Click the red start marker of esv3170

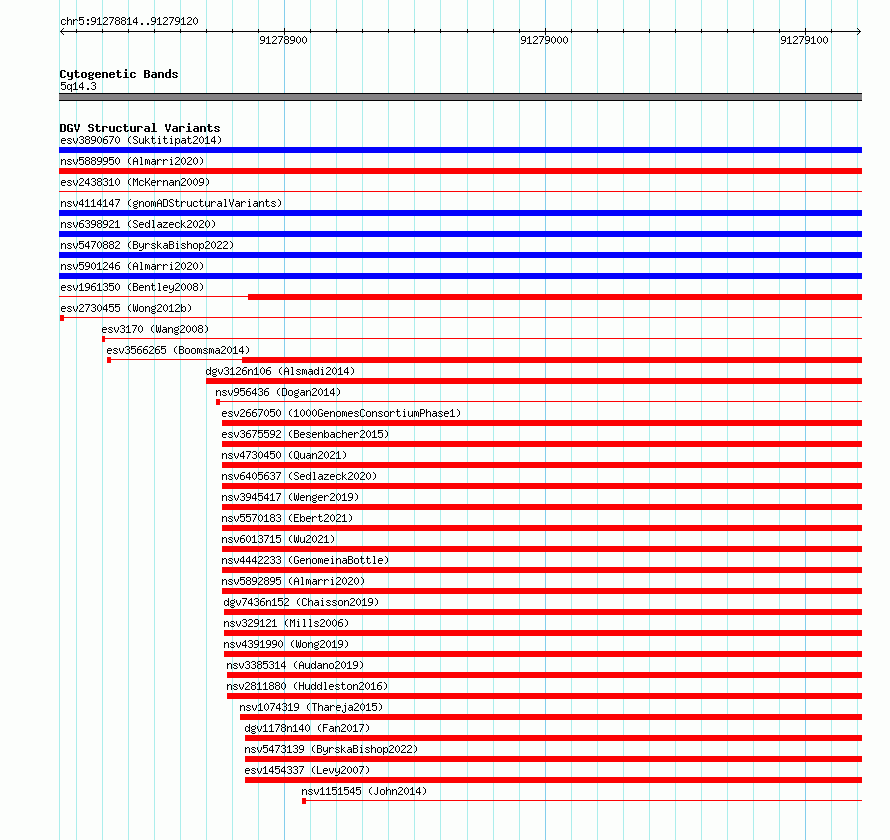point(103,339)
